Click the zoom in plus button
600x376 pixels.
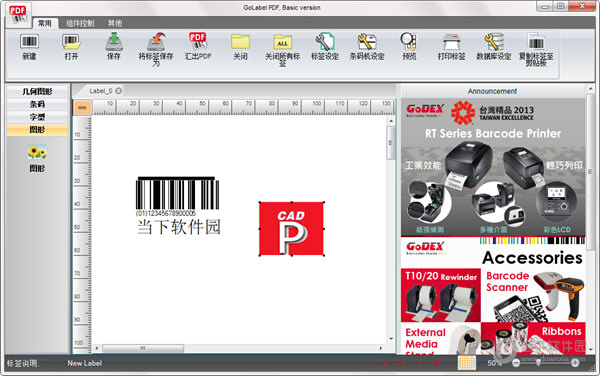575,363
